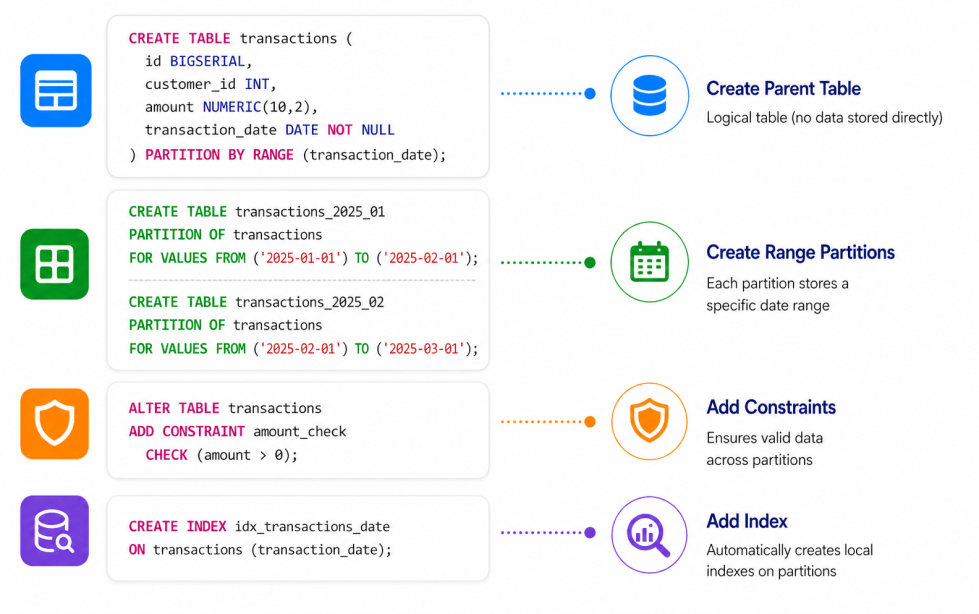The height and width of the screenshot is (614, 979).
Task: Click 'indexes on partitions' description line
Action: pyautogui.click(x=771, y=571)
